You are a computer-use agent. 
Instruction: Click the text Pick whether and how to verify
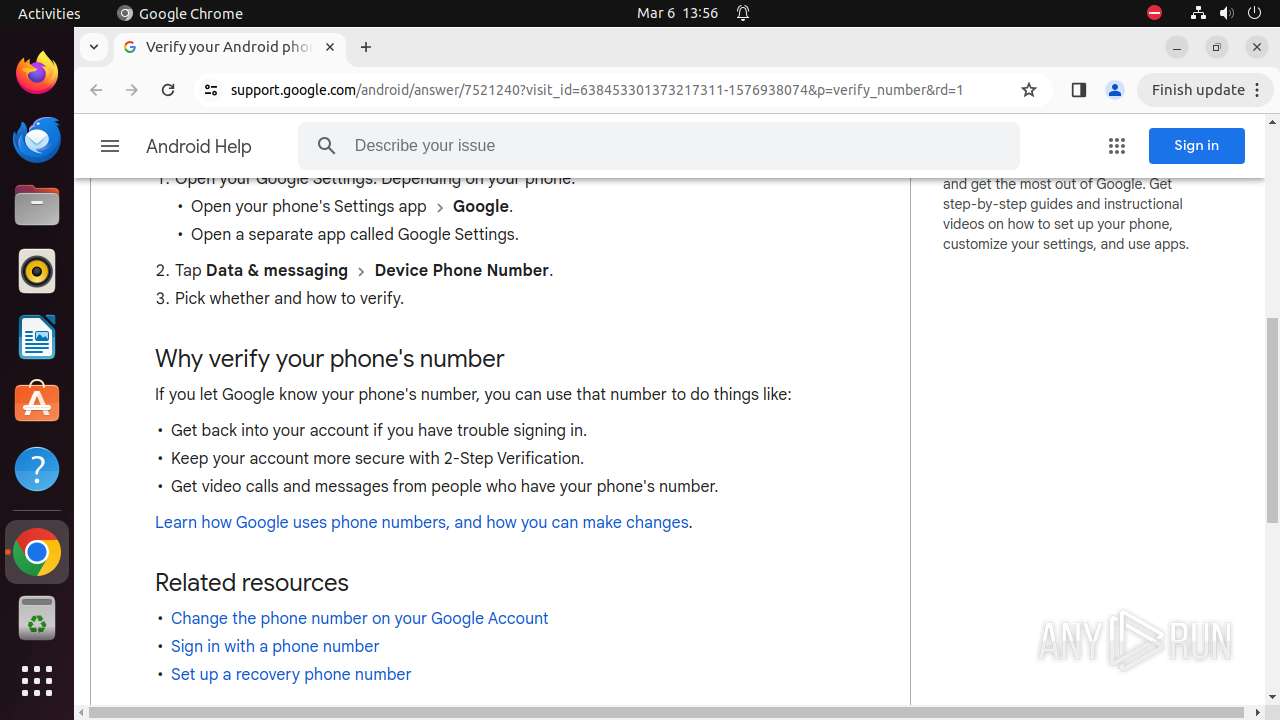pos(289,298)
